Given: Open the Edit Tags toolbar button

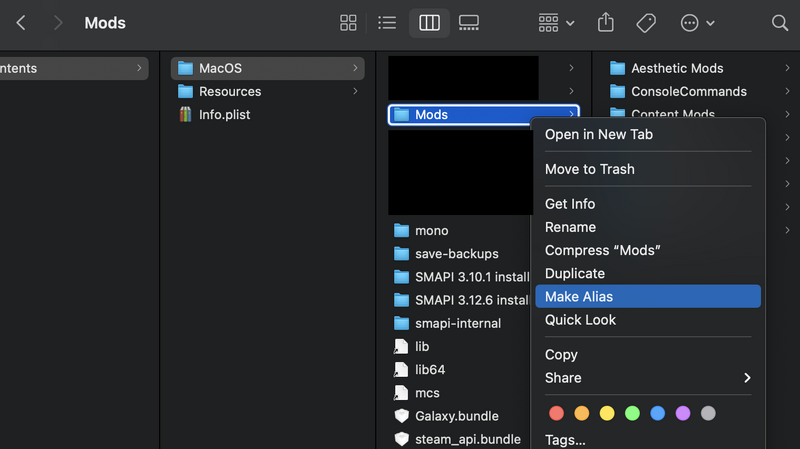Looking at the screenshot, I should tap(646, 23).
